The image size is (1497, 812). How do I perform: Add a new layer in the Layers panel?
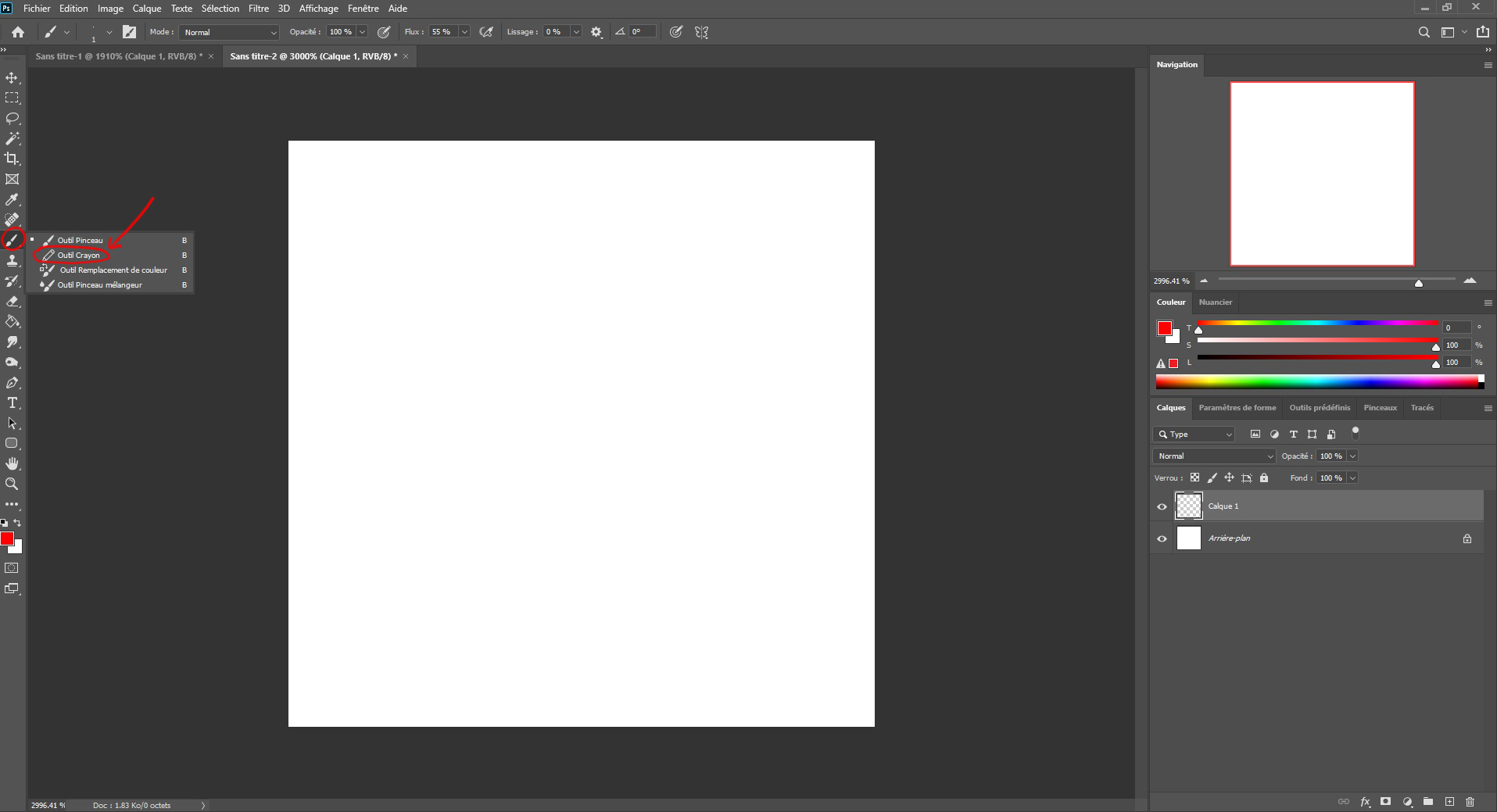1449,802
